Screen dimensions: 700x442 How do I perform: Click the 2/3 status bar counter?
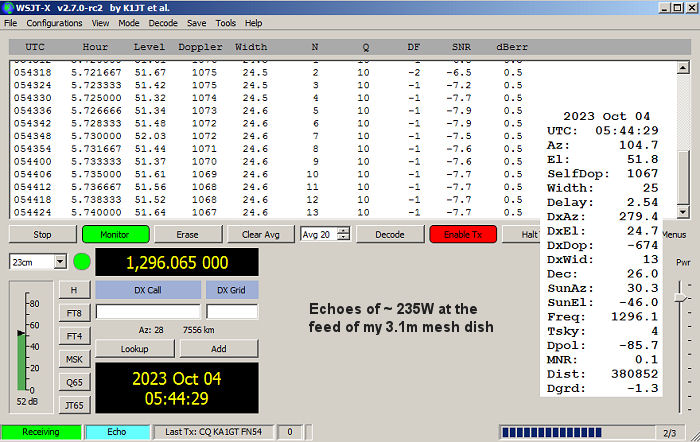click(670, 433)
